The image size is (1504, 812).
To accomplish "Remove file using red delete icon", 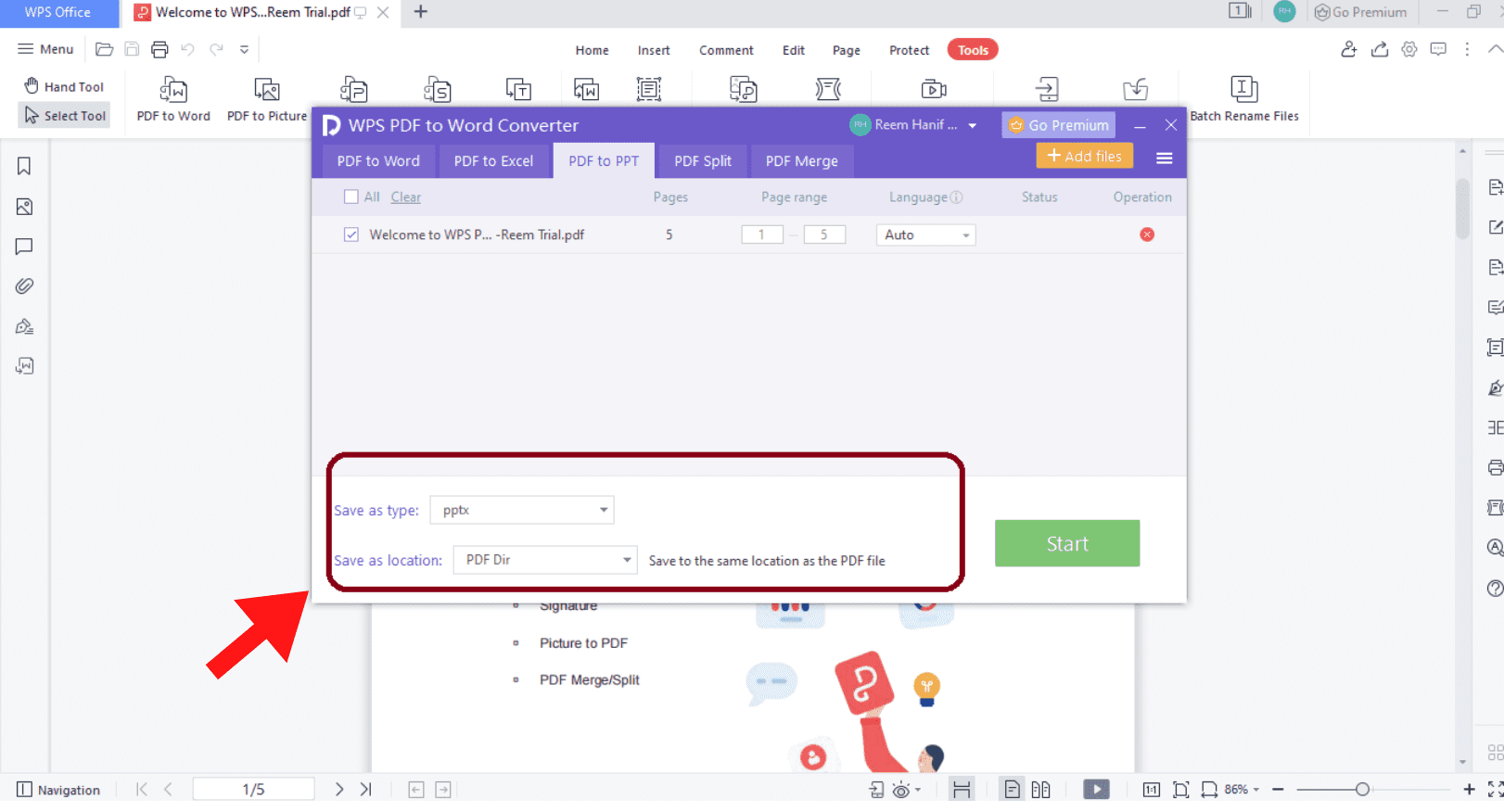I will click(1147, 235).
